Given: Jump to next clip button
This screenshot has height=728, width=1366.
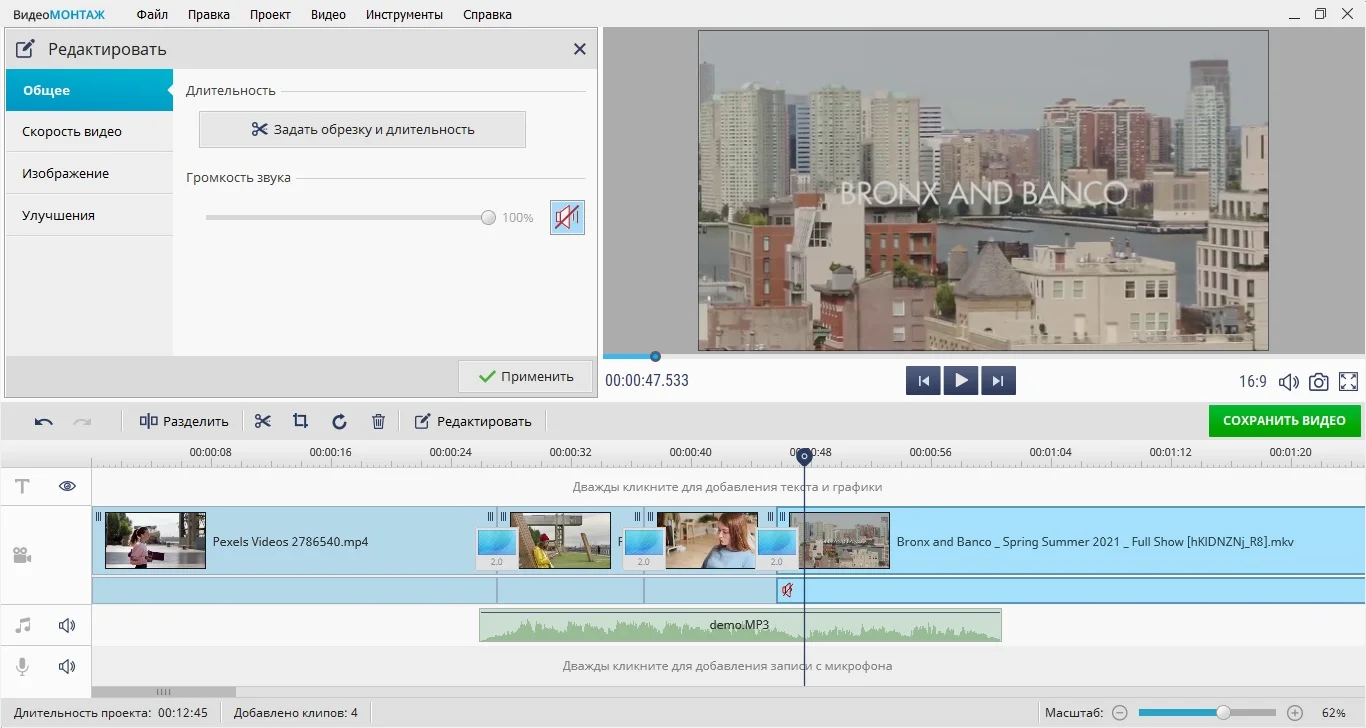Looking at the screenshot, I should click(999, 381).
